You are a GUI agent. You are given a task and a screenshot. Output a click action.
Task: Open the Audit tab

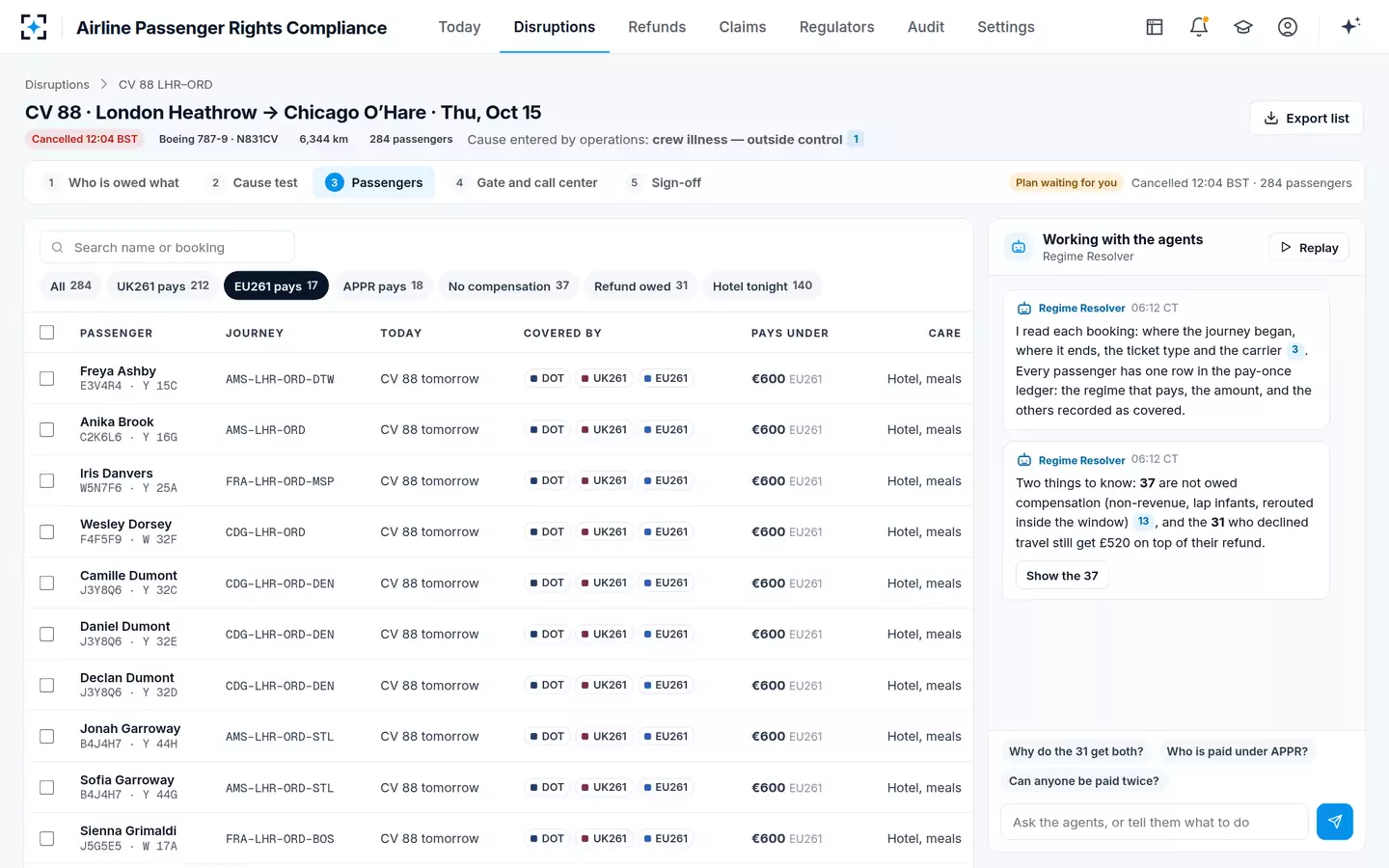point(926,27)
